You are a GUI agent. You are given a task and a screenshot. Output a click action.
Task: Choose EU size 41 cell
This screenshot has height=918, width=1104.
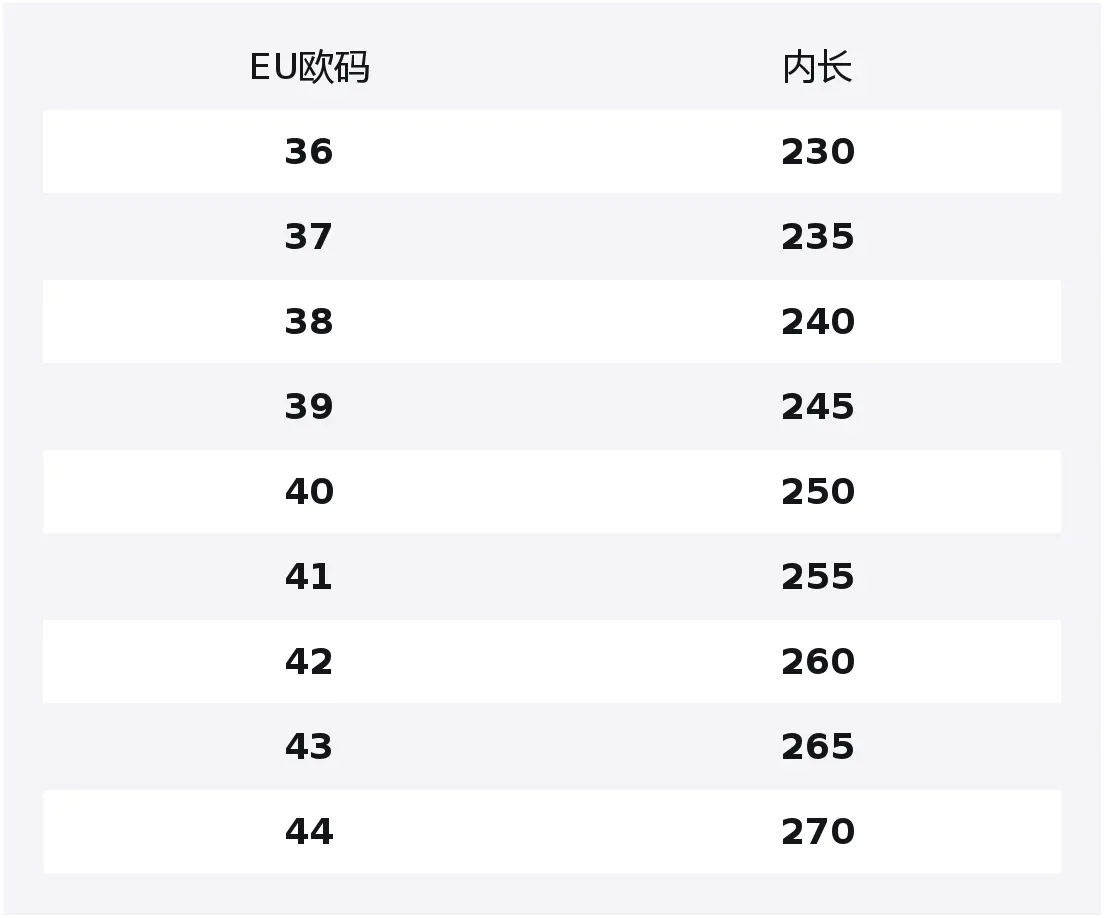tap(309, 577)
